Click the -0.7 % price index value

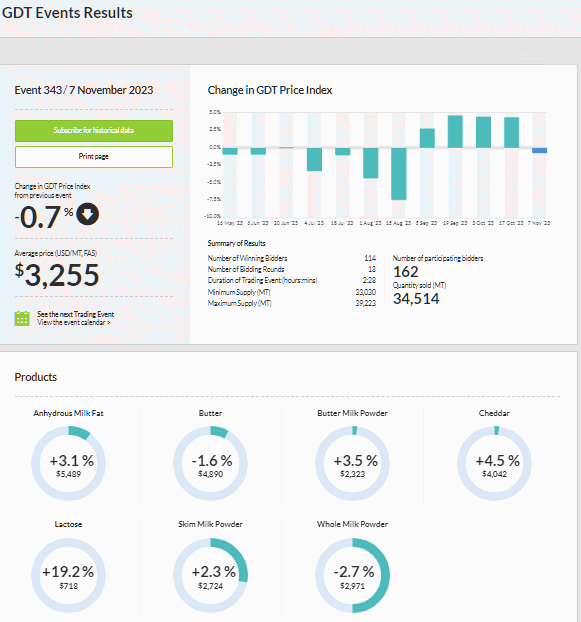(x=44, y=217)
